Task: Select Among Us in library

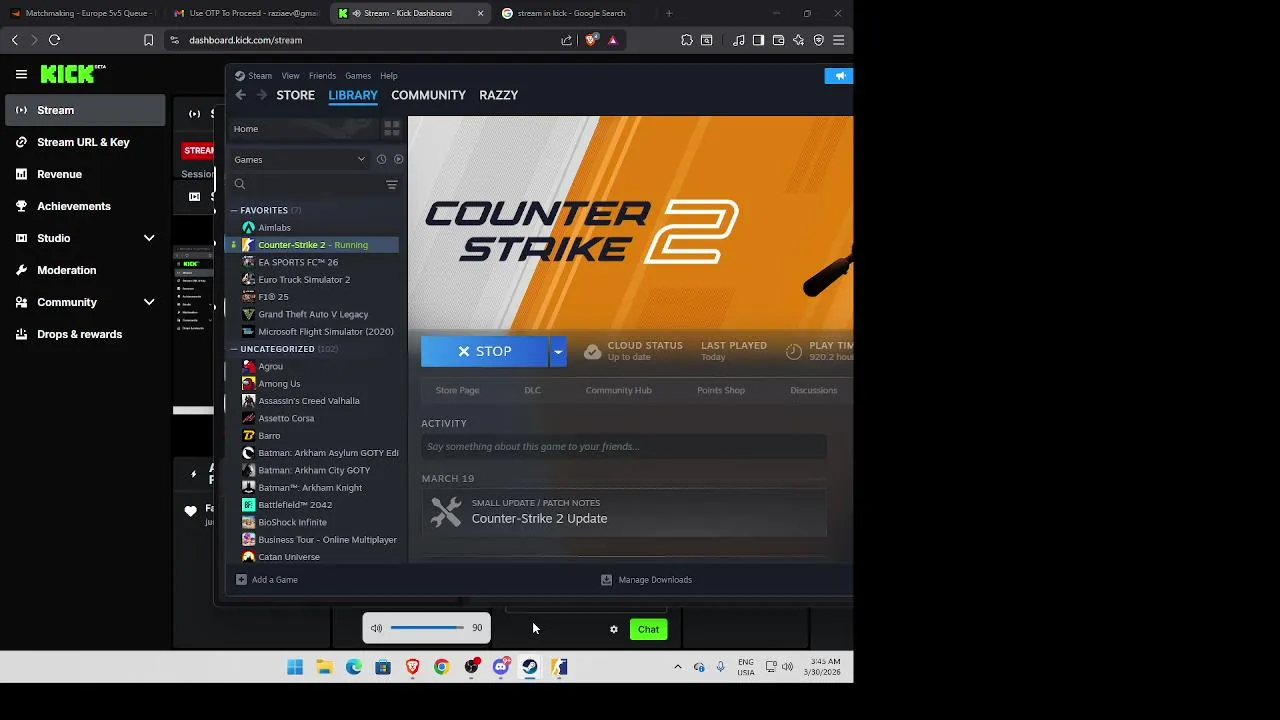Action: (279, 384)
